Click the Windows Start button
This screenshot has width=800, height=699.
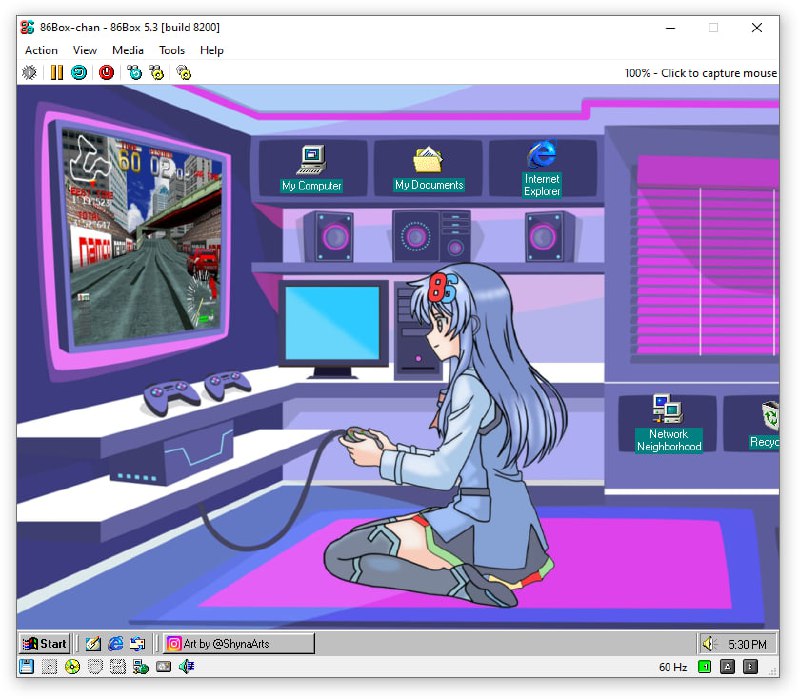pyautogui.click(x=45, y=644)
